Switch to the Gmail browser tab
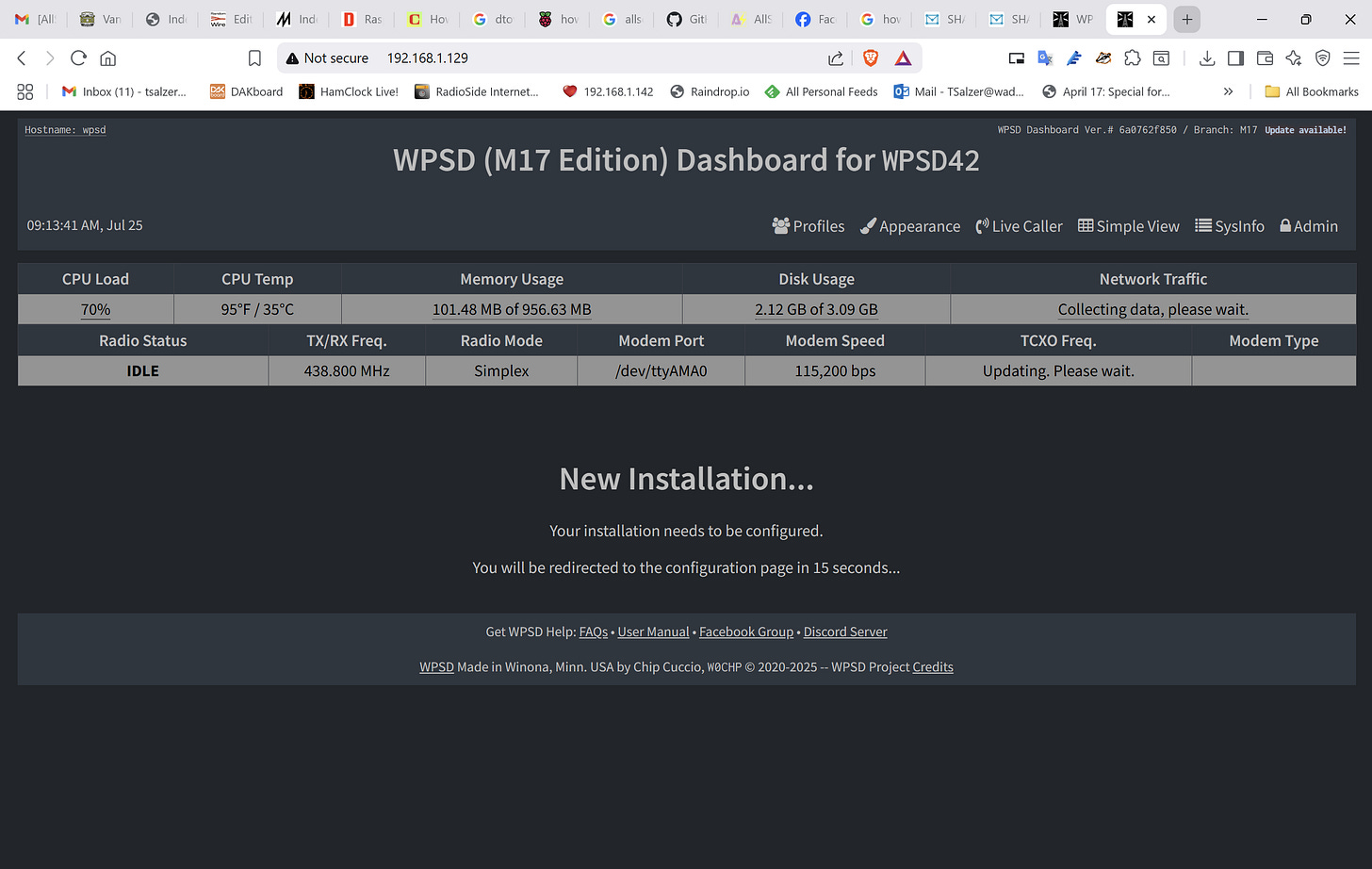This screenshot has width=1372, height=869. 35,19
